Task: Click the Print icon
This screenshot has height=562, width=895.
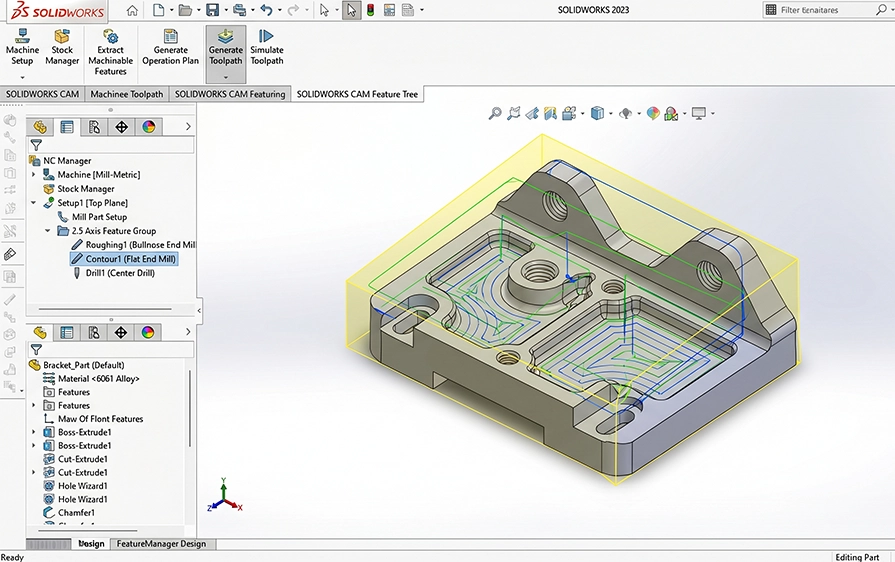Action: pos(240,10)
